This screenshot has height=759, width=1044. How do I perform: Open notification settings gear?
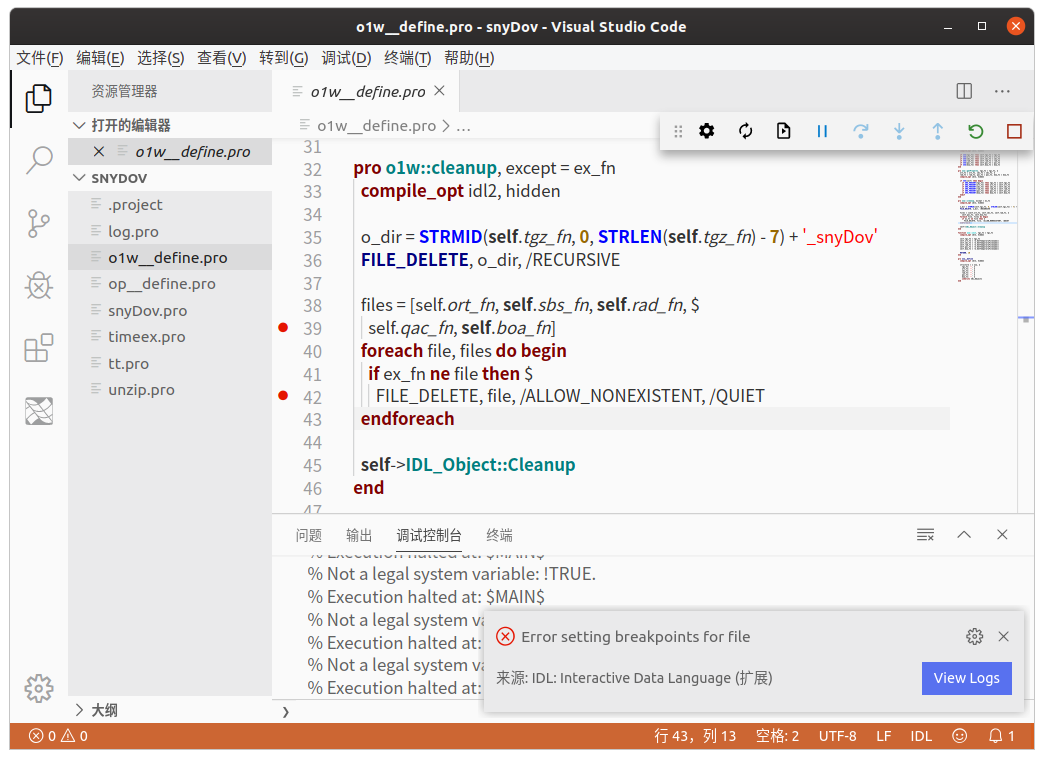(x=974, y=636)
